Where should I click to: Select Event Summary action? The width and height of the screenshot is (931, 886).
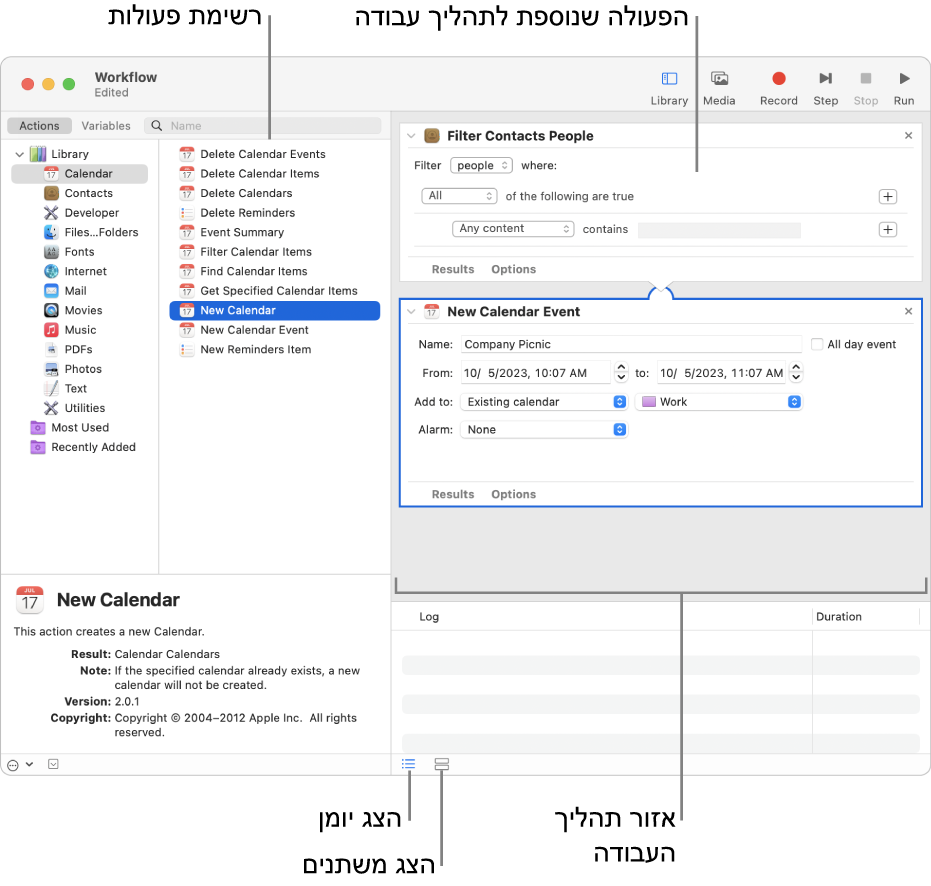coord(275,232)
